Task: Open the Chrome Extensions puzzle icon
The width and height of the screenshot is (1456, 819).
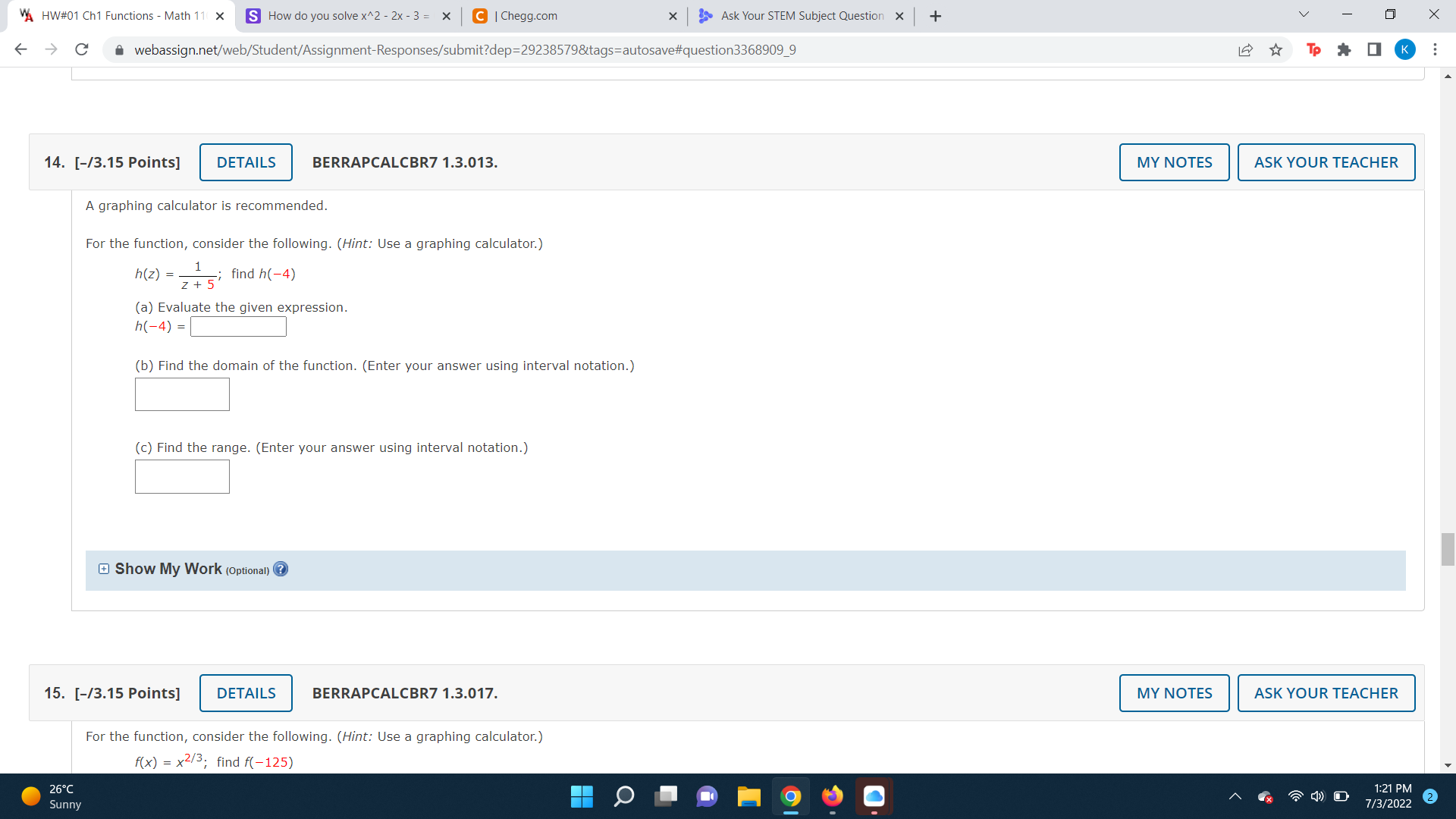Action: pyautogui.click(x=1344, y=50)
